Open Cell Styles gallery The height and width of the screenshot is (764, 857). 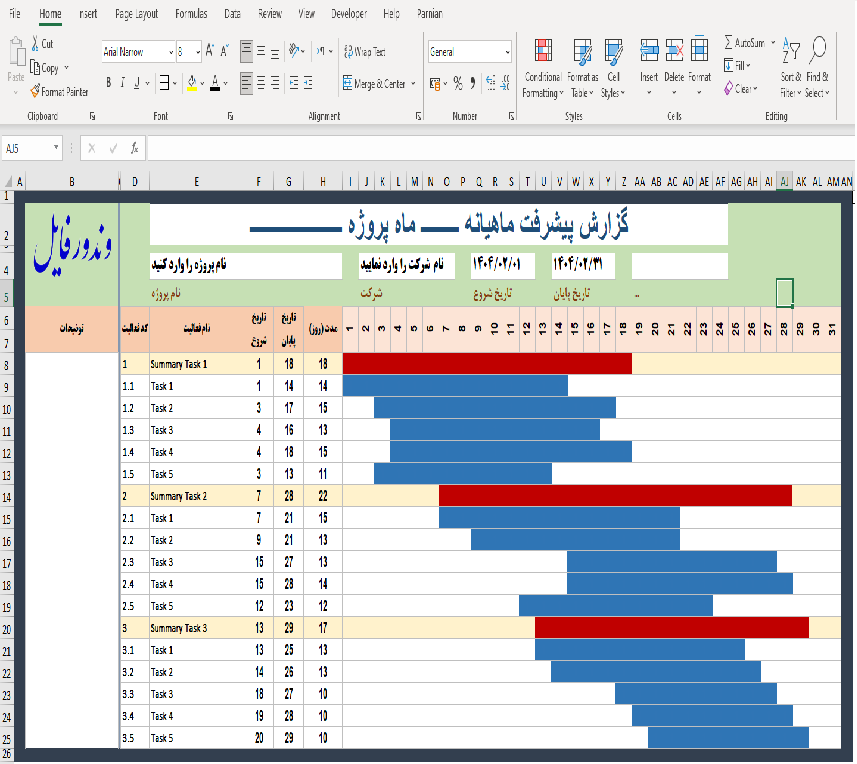(x=613, y=68)
